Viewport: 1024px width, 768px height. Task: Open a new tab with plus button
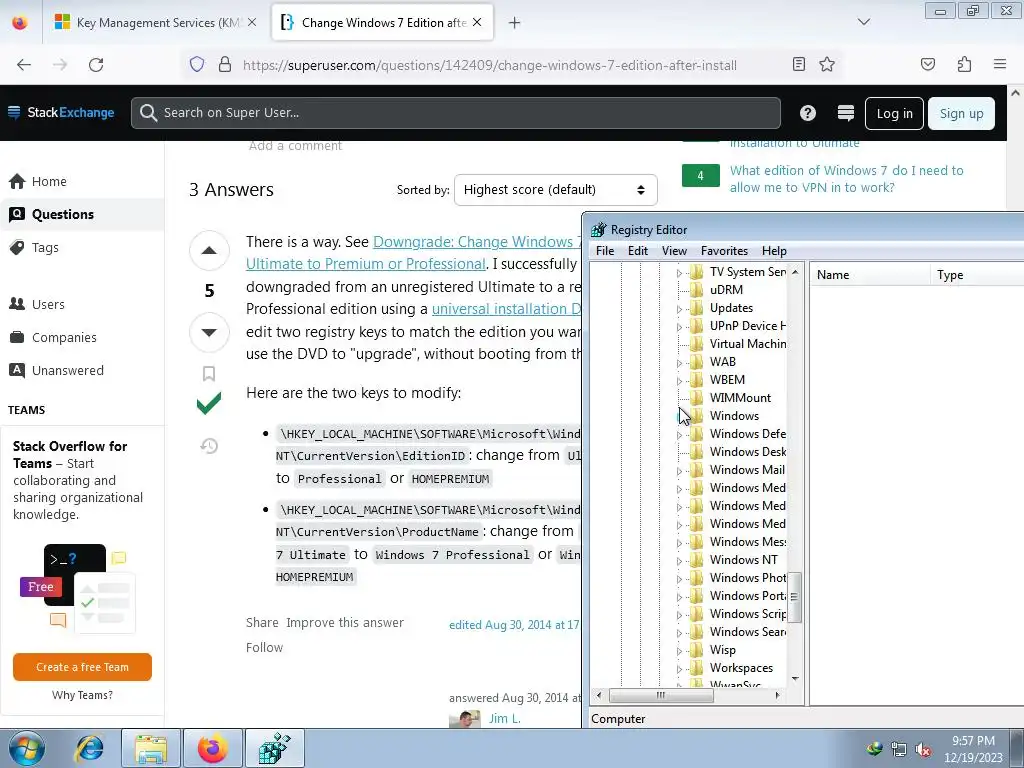tap(515, 23)
